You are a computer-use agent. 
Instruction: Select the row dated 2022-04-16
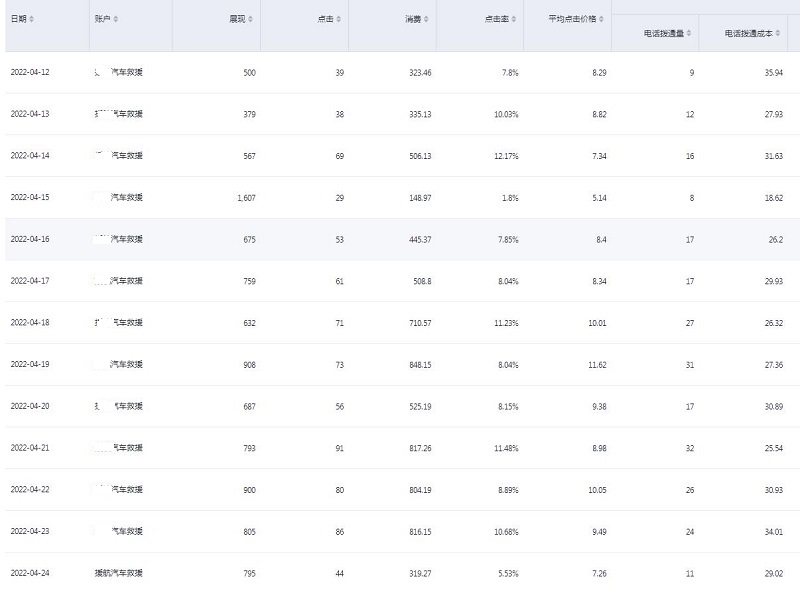pos(29,239)
